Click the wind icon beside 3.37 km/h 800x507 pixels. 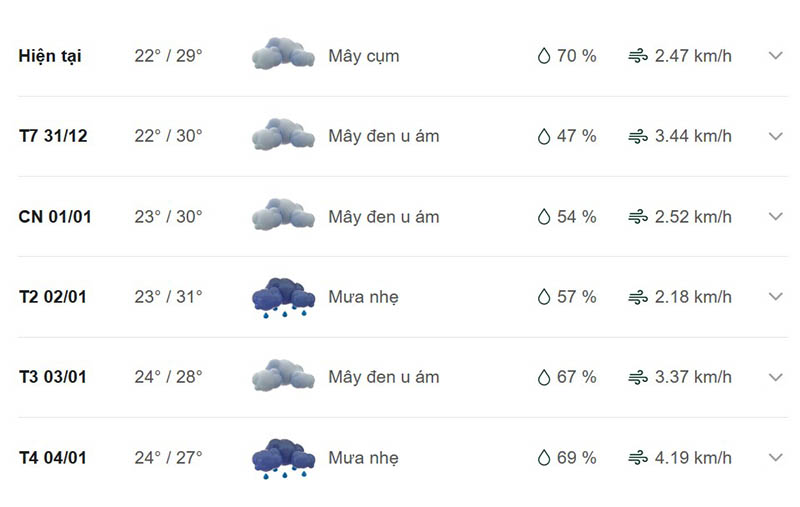[638, 377]
